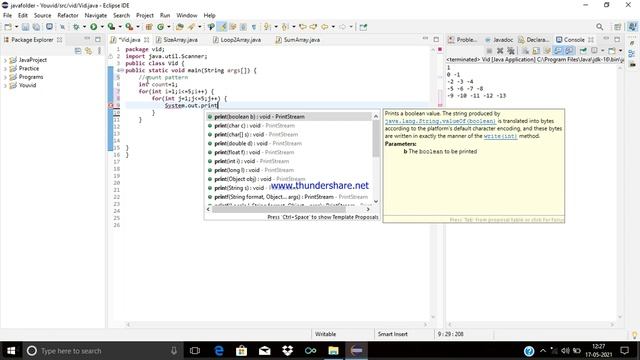Viewport: 640px width, 360px height.
Task: Toggle Show Console on standard out change
Action: [x=558, y=51]
